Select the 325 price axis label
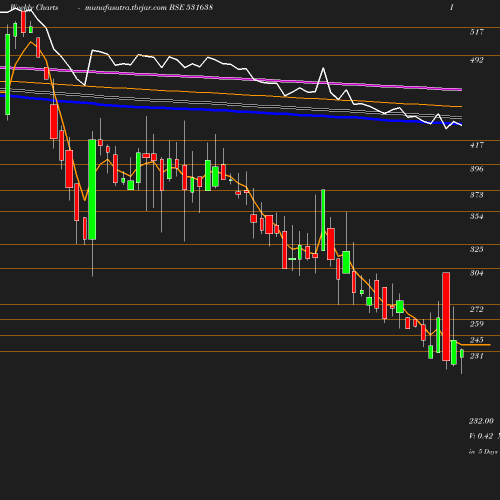Screen dimensions: 500x500 [477, 249]
